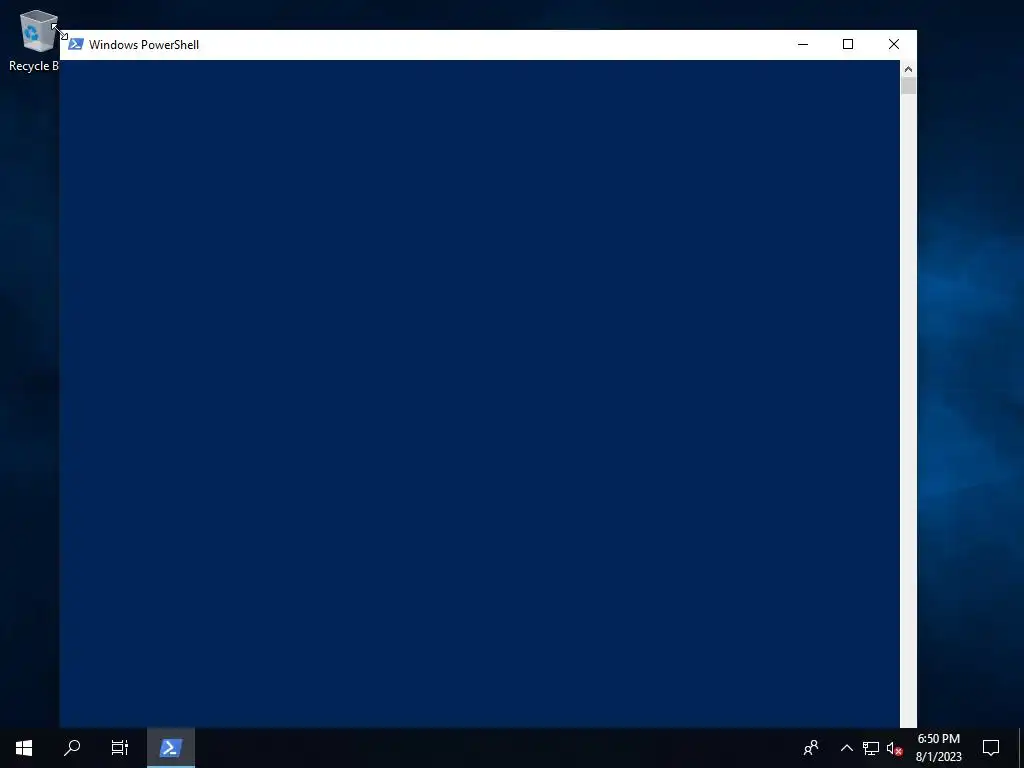Image resolution: width=1024 pixels, height=768 pixels.
Task: Close the Windows PowerShell window
Action: 893,44
